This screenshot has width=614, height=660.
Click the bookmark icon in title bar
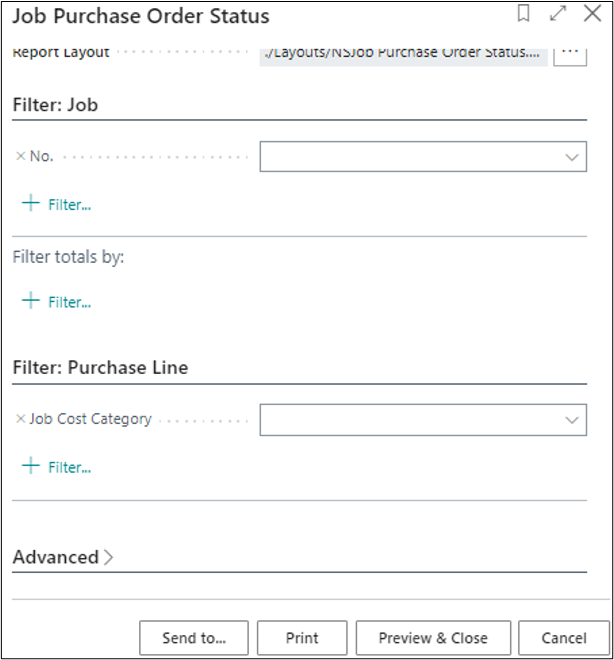tap(523, 14)
